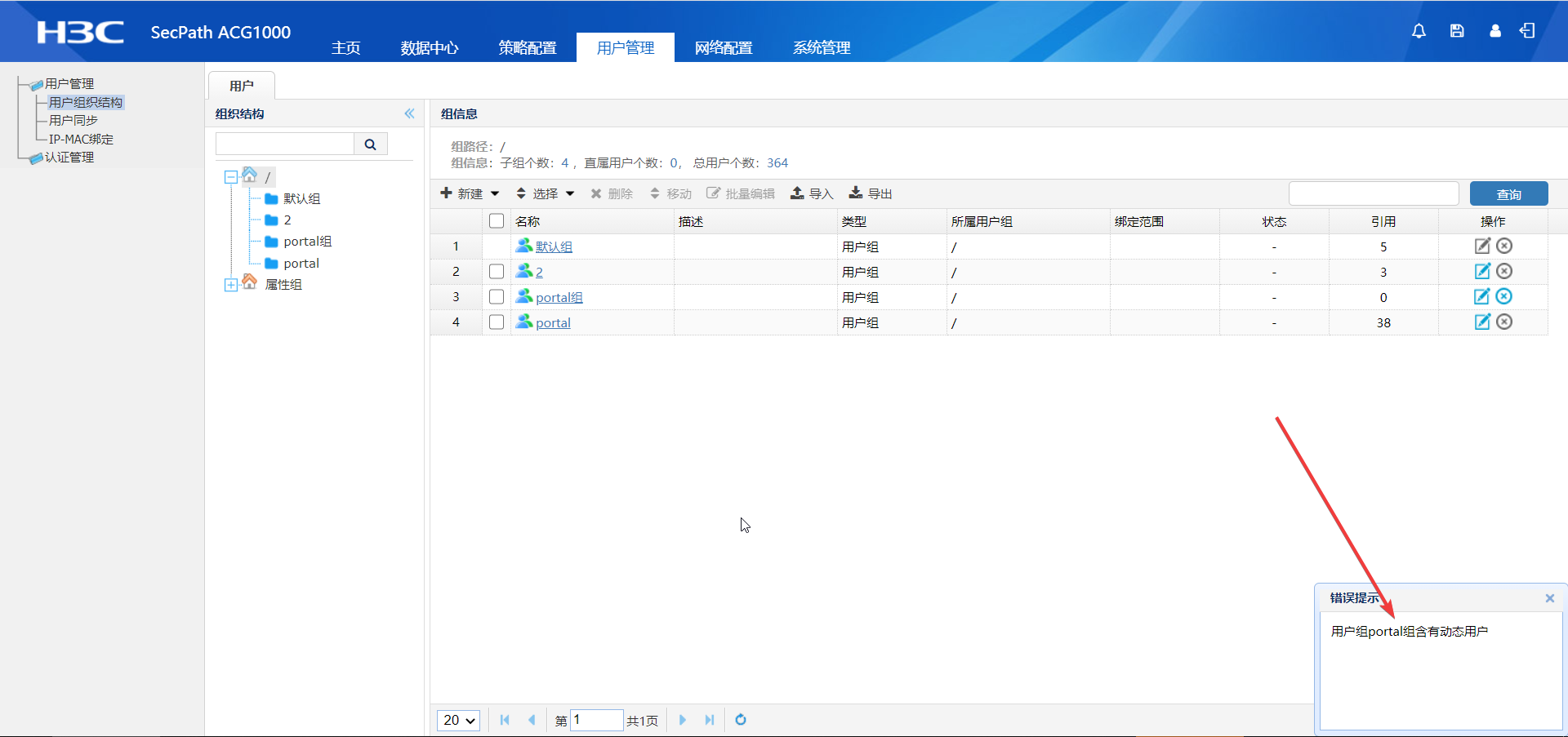Tick the portal组 row checkbox
Image resolution: width=1568 pixels, height=737 pixels.
497,297
